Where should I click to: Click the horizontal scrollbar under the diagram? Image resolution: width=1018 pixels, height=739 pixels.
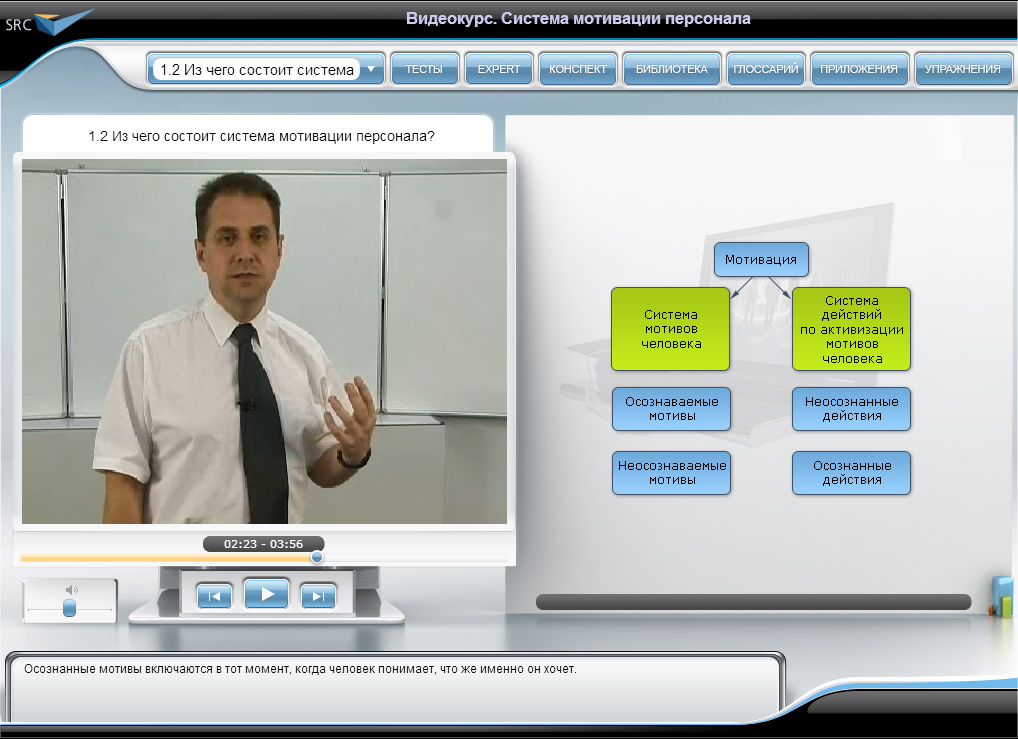(x=753, y=602)
